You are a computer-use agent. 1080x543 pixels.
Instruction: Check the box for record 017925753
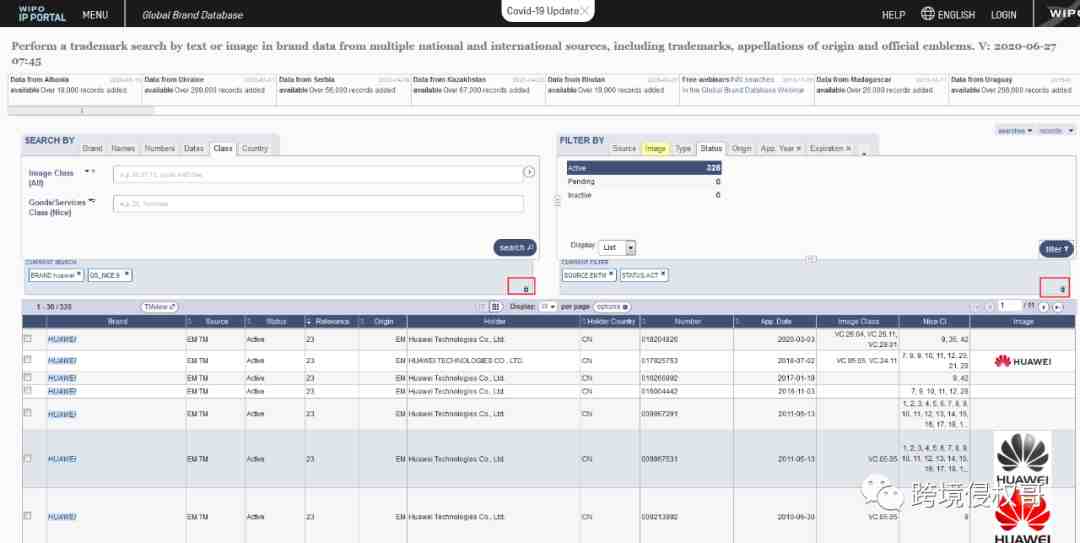click(28, 360)
